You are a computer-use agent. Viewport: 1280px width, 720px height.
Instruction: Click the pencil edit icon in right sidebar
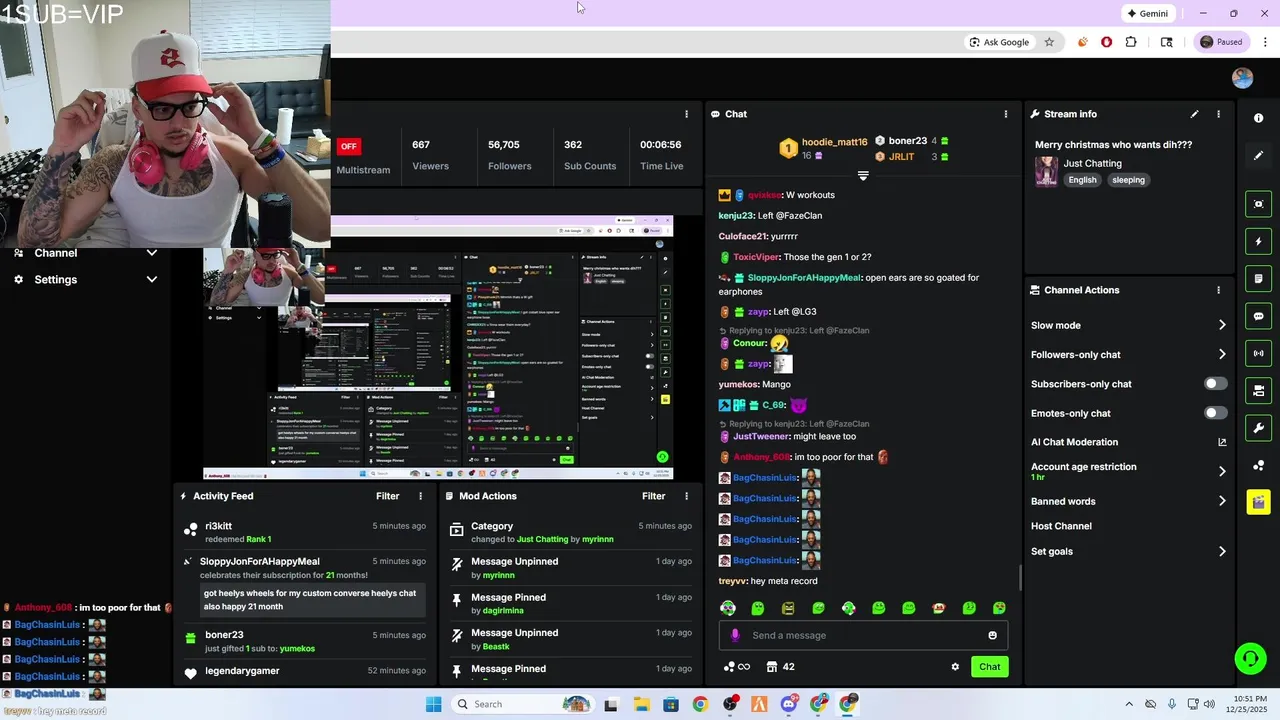[1258, 155]
